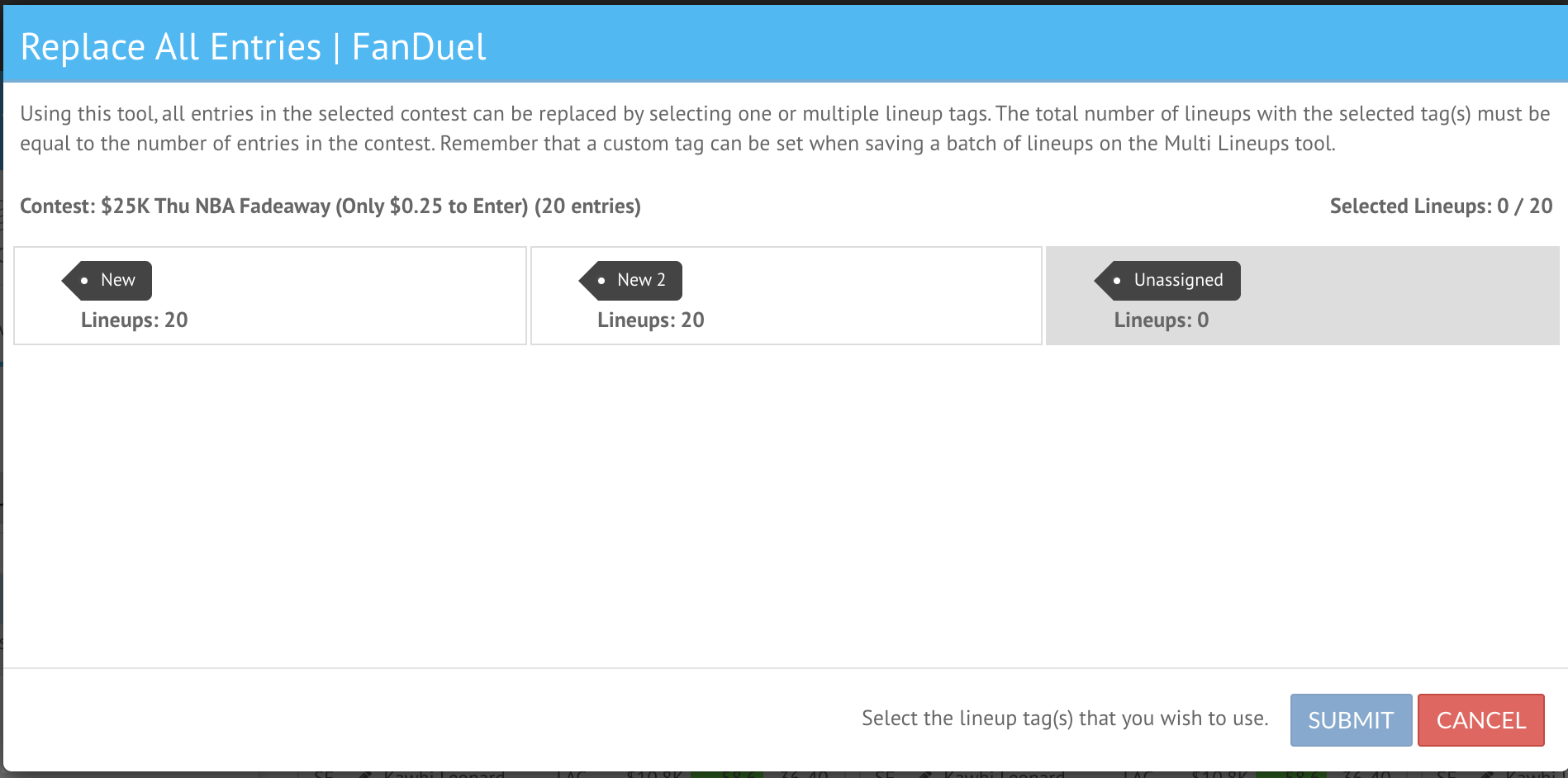The height and width of the screenshot is (778, 1568).
Task: Click the bullet dot inside the New tag
Action: pyautogui.click(x=84, y=281)
